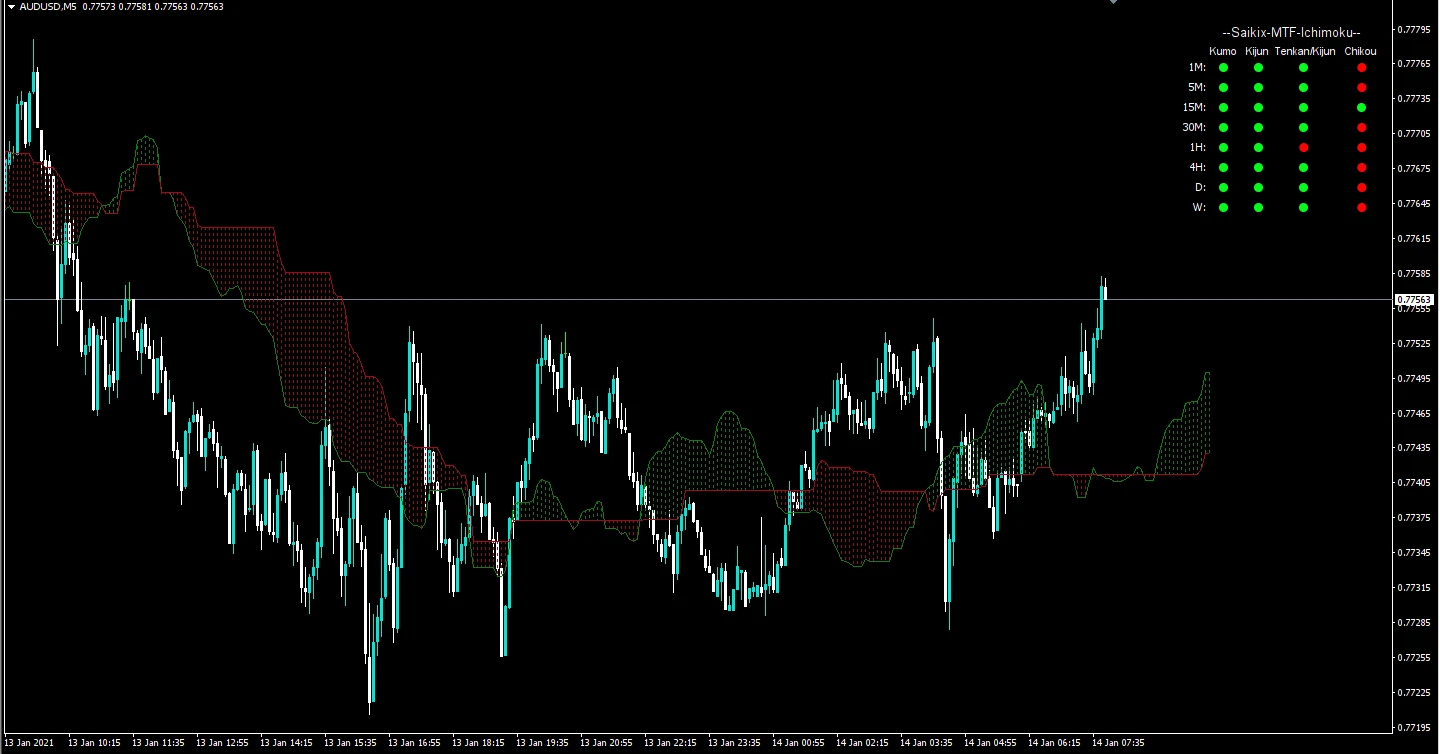Click the chart shift triangle at top edge
This screenshot has width=1440, height=754.
tap(1112, 3)
